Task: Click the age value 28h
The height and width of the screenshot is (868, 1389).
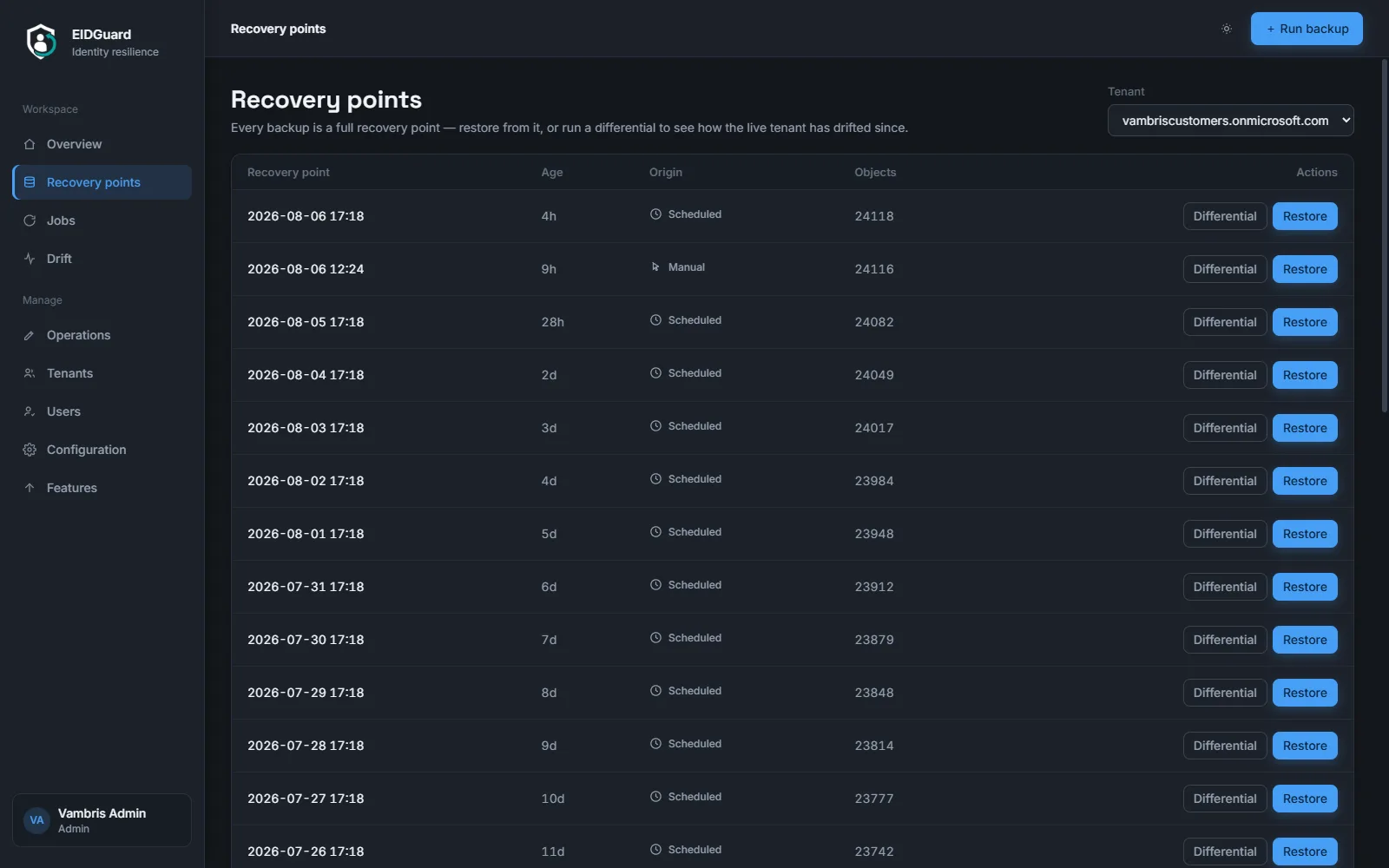Action: pyautogui.click(x=553, y=322)
